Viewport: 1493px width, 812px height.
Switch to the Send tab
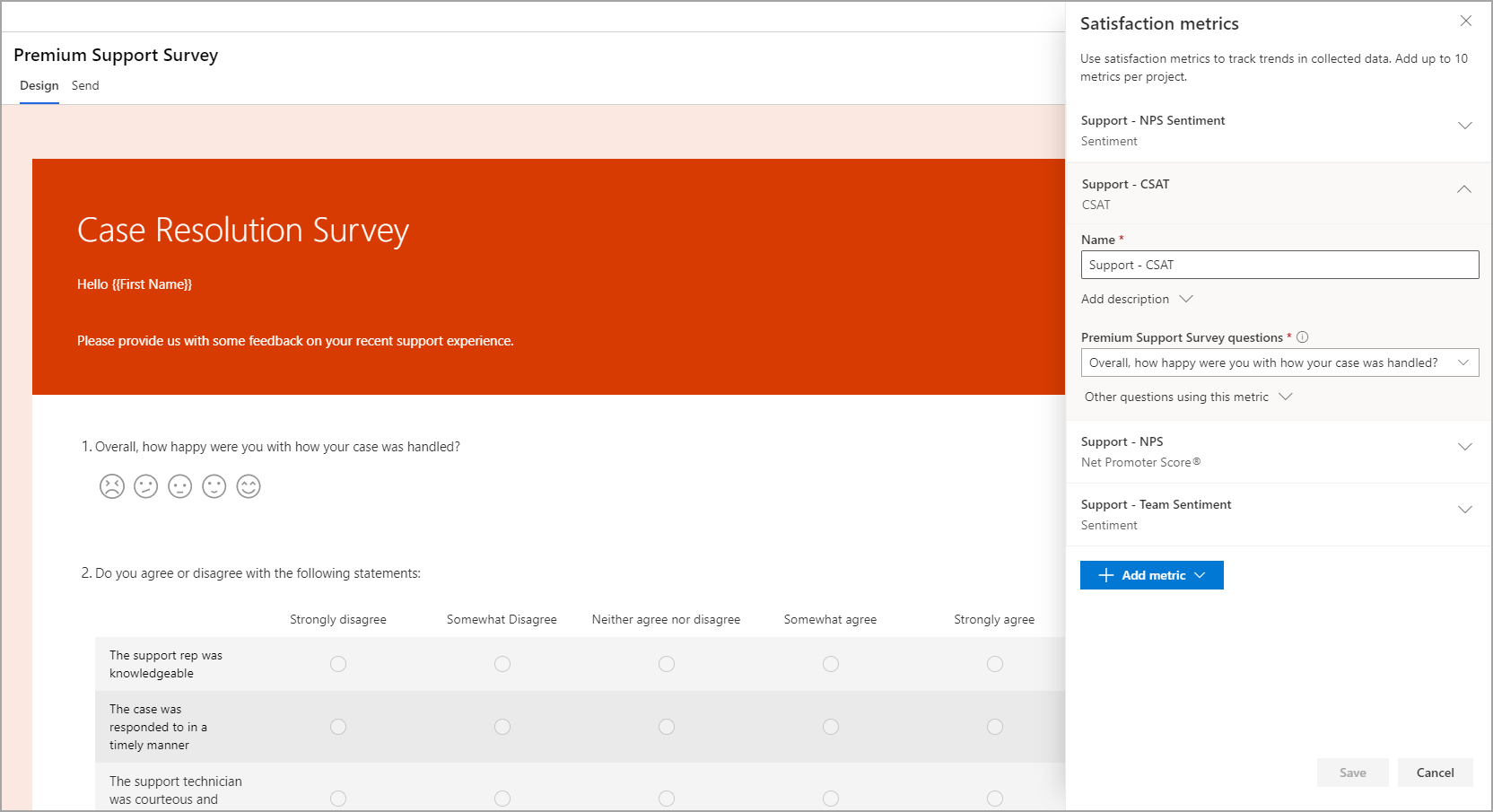point(85,85)
